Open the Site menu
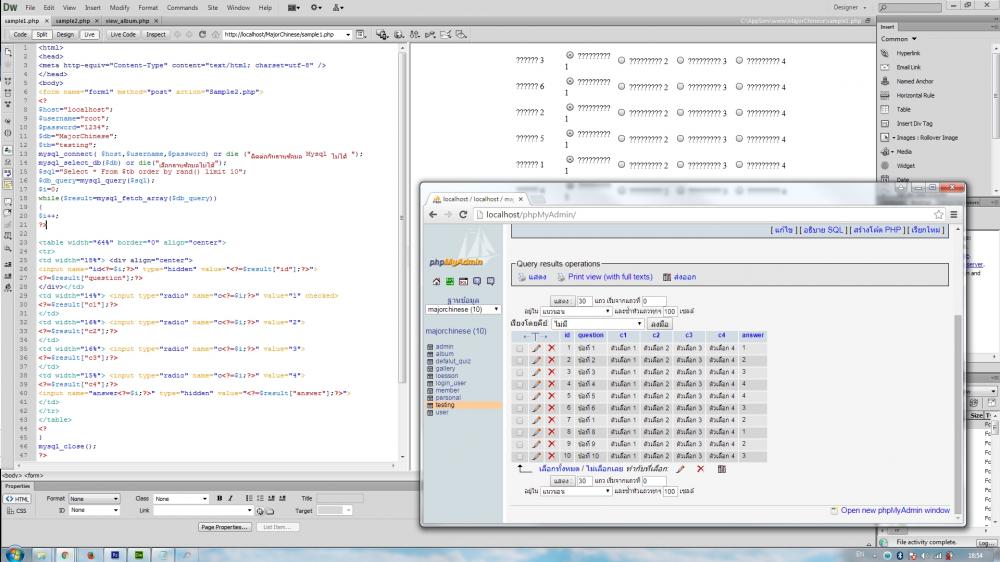Screen dimensions: 1000x562 [x=212, y=8]
